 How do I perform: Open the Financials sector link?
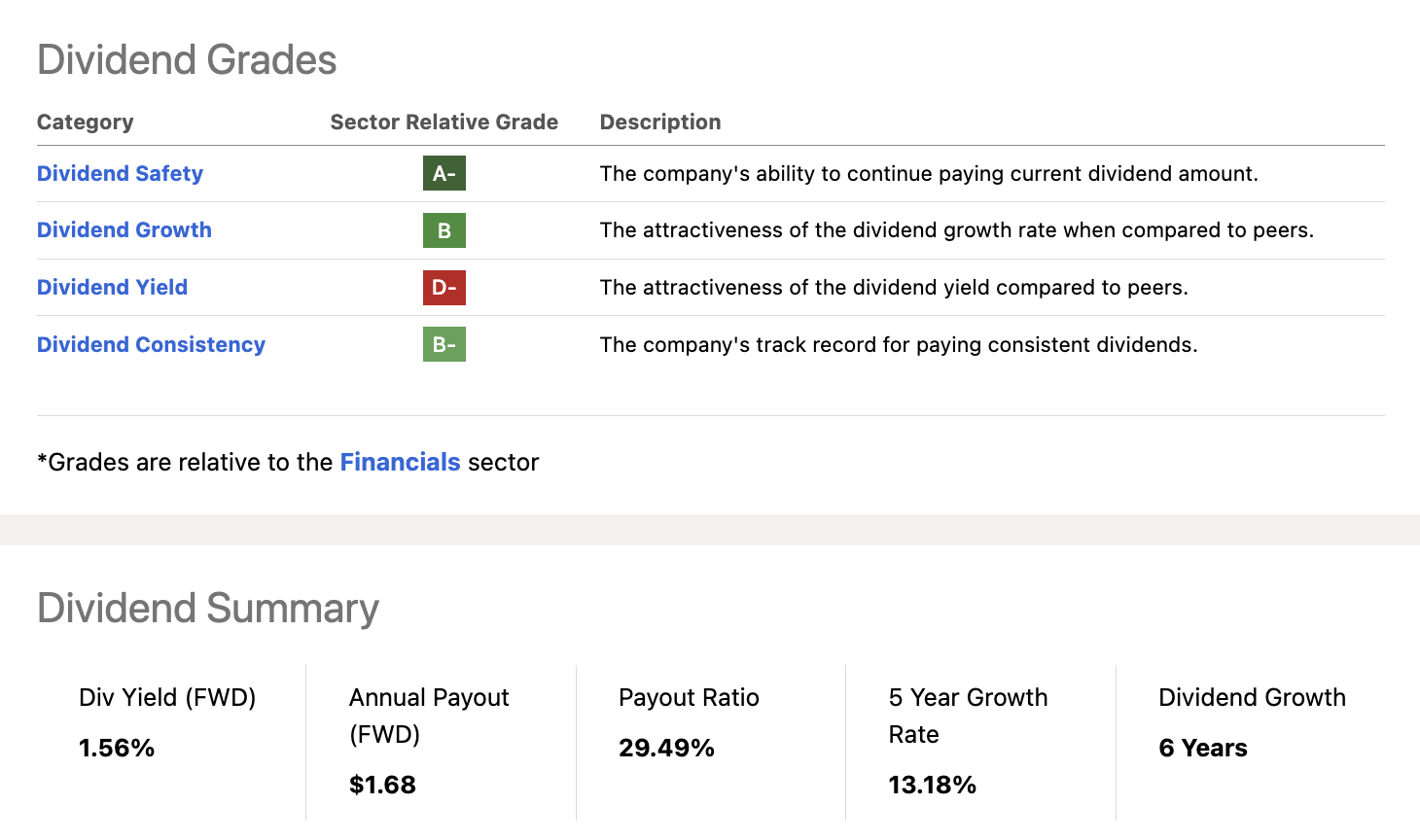(400, 462)
